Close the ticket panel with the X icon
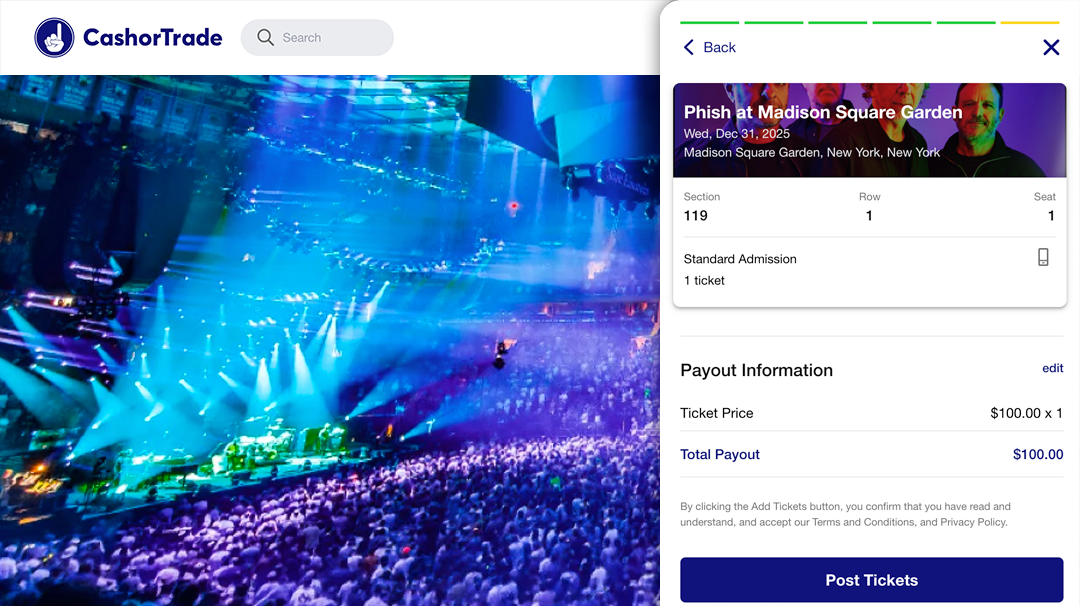The image size is (1080, 606). click(x=1051, y=47)
